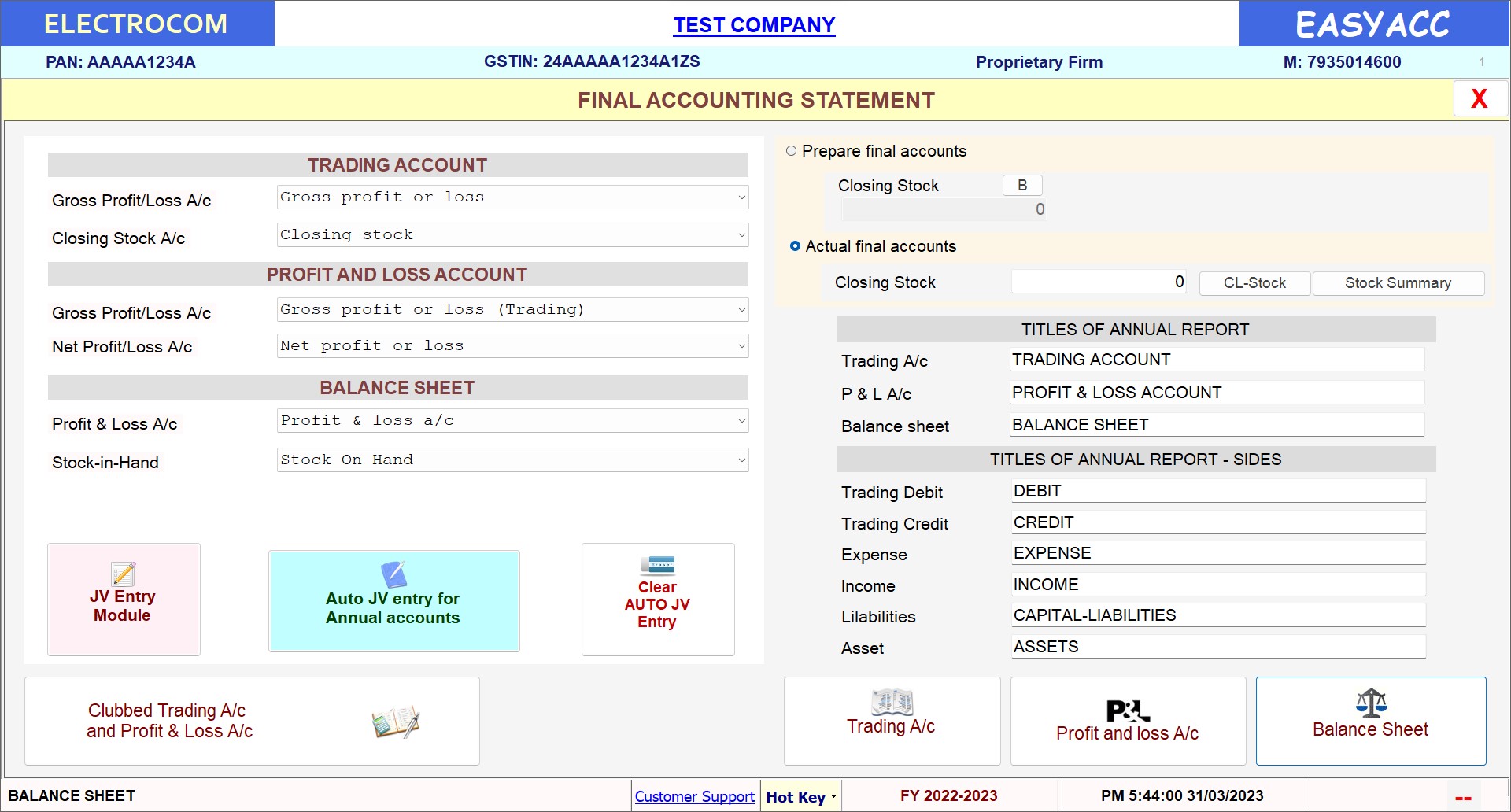1511x812 pixels.
Task: Open the Profit and loss A/c icon
Action: click(1127, 710)
